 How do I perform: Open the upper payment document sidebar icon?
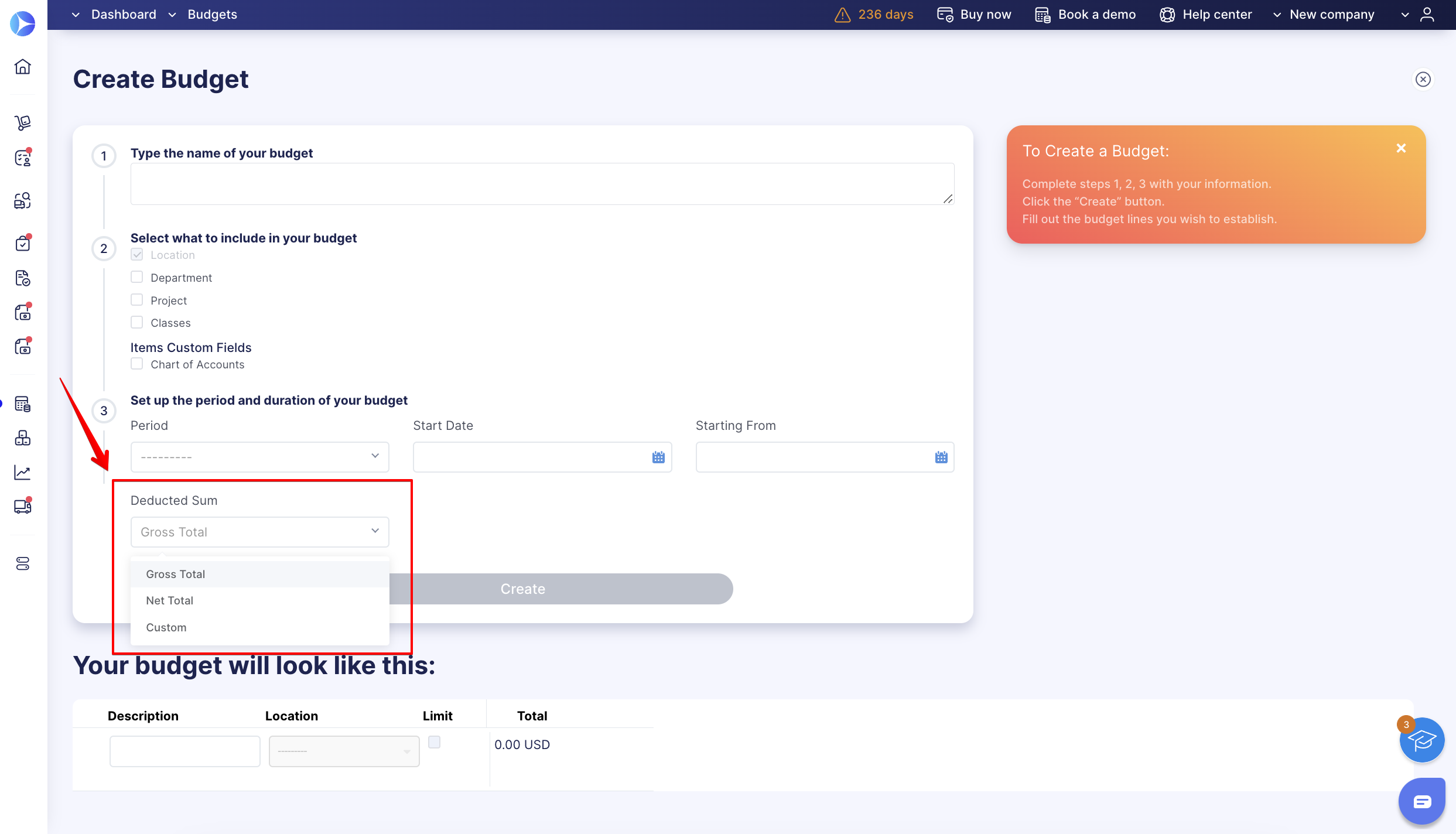pyautogui.click(x=23, y=312)
